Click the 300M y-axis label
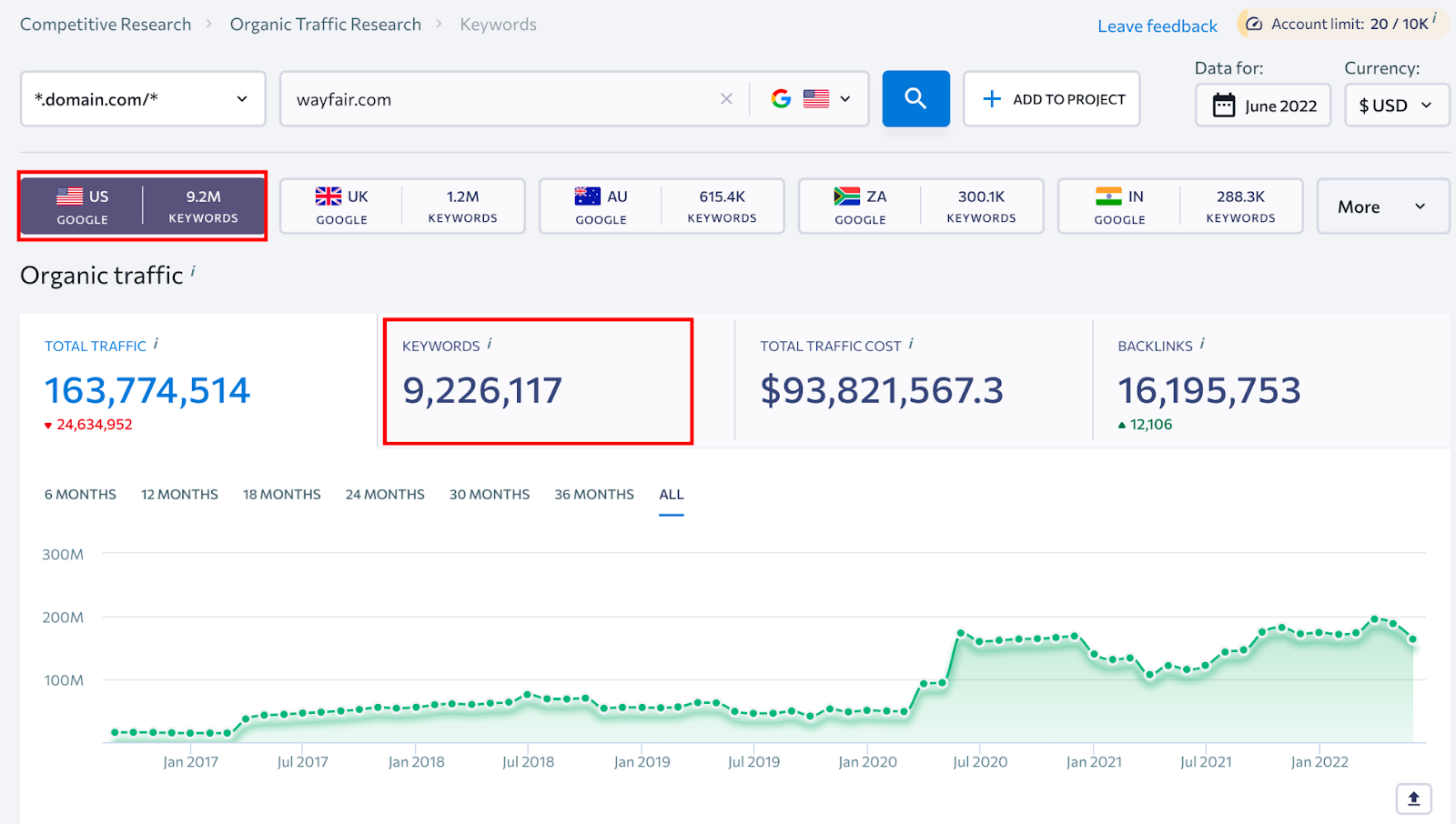The image size is (1456, 824). coord(63,555)
